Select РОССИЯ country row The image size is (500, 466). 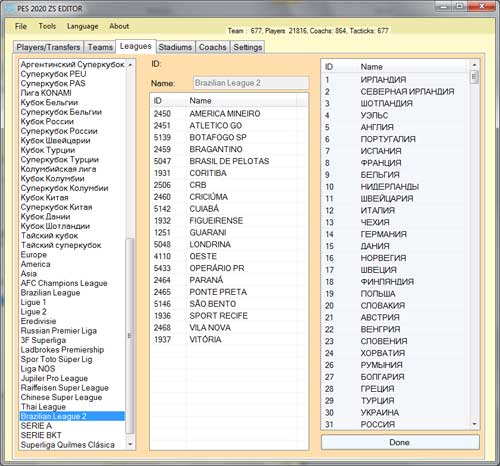click(x=396, y=424)
